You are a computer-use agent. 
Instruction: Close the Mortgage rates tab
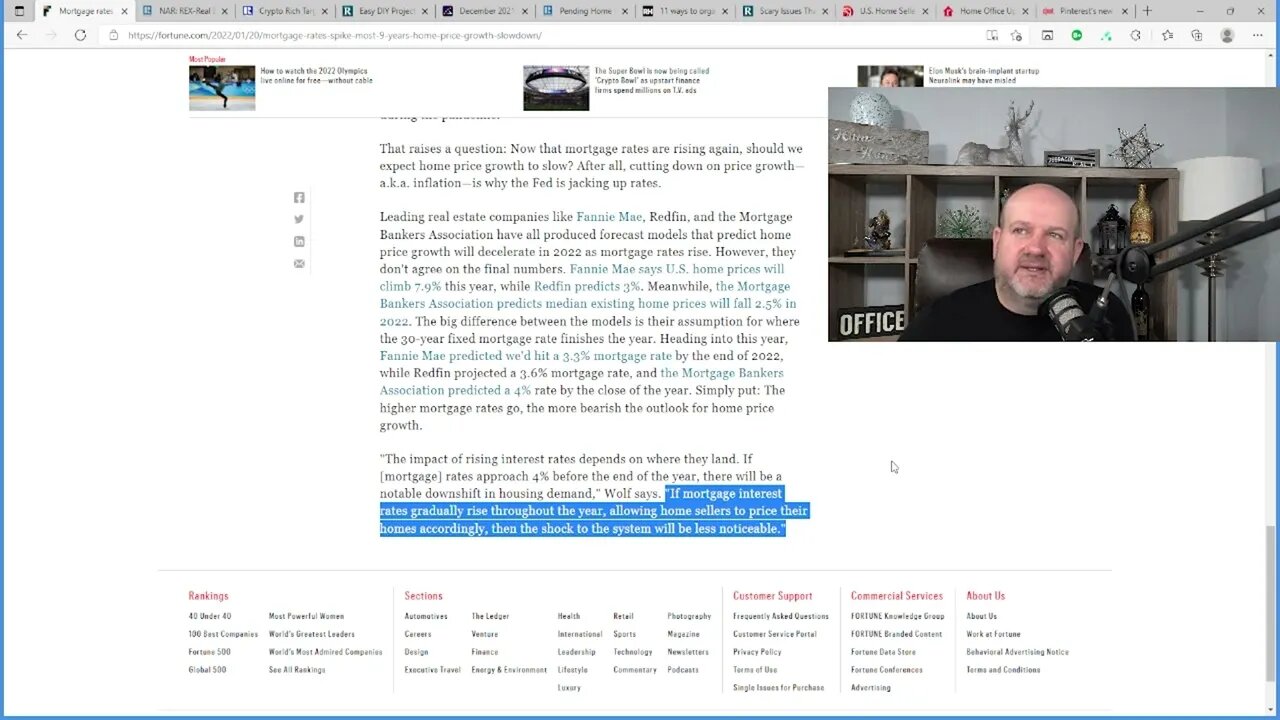tap(124, 11)
